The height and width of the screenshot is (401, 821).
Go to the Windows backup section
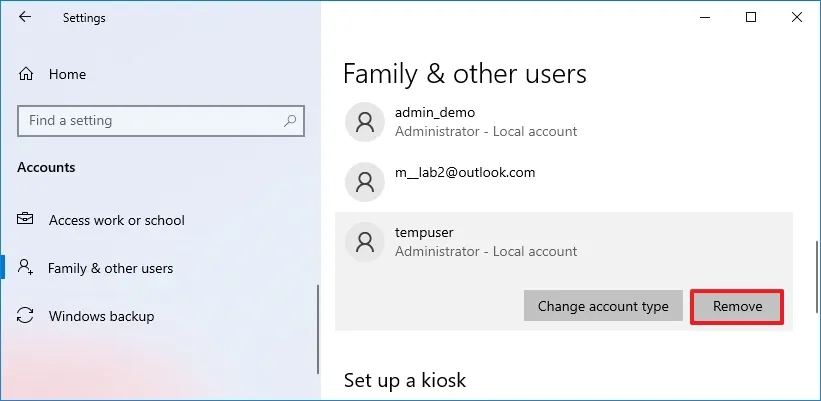101,316
